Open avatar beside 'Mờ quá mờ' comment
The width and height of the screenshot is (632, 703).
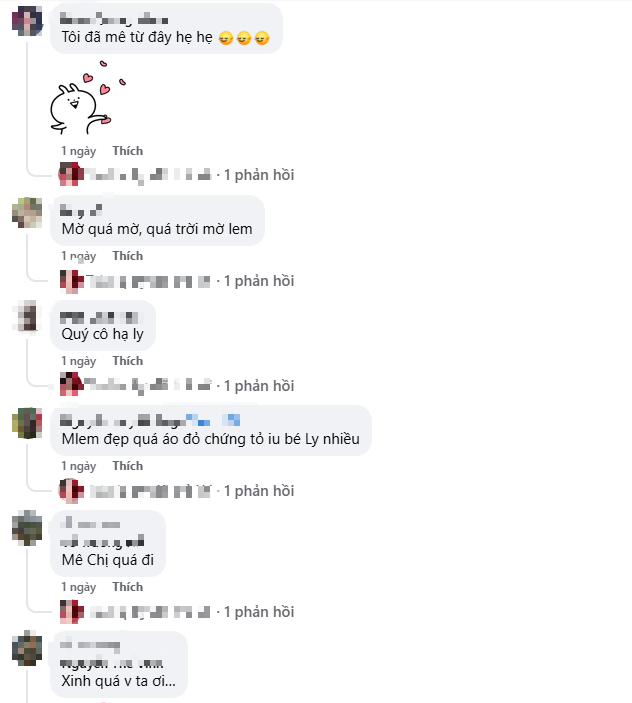coord(27,213)
